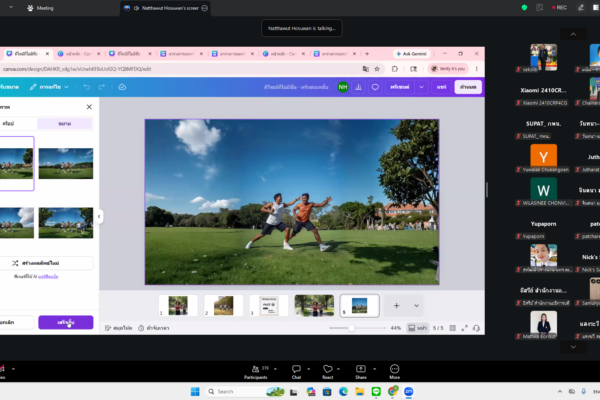Click the translate page icon in address bar
Viewport: 600px width, 400px height.
tap(366, 69)
